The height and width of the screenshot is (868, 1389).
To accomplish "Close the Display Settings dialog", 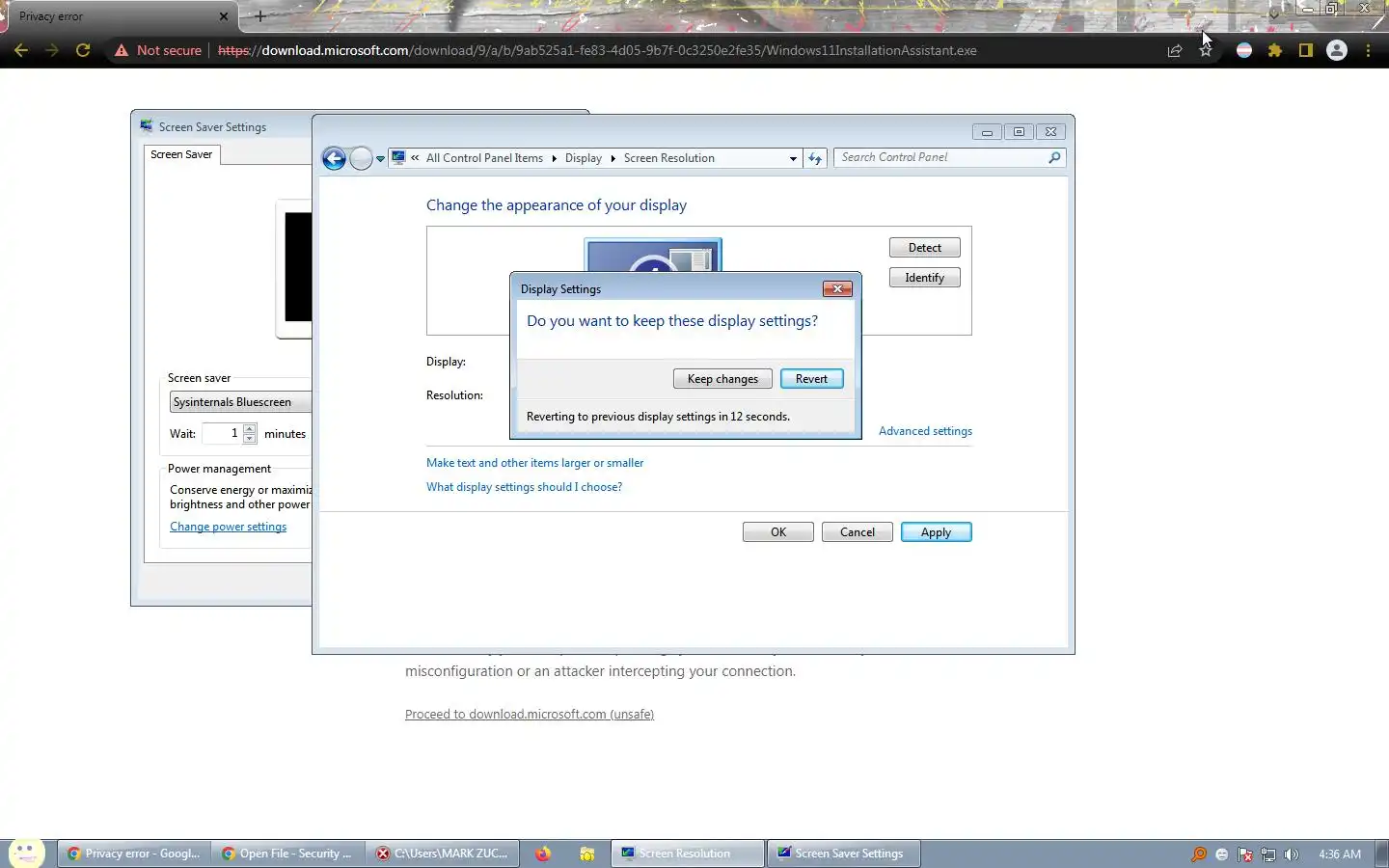I will (837, 288).
